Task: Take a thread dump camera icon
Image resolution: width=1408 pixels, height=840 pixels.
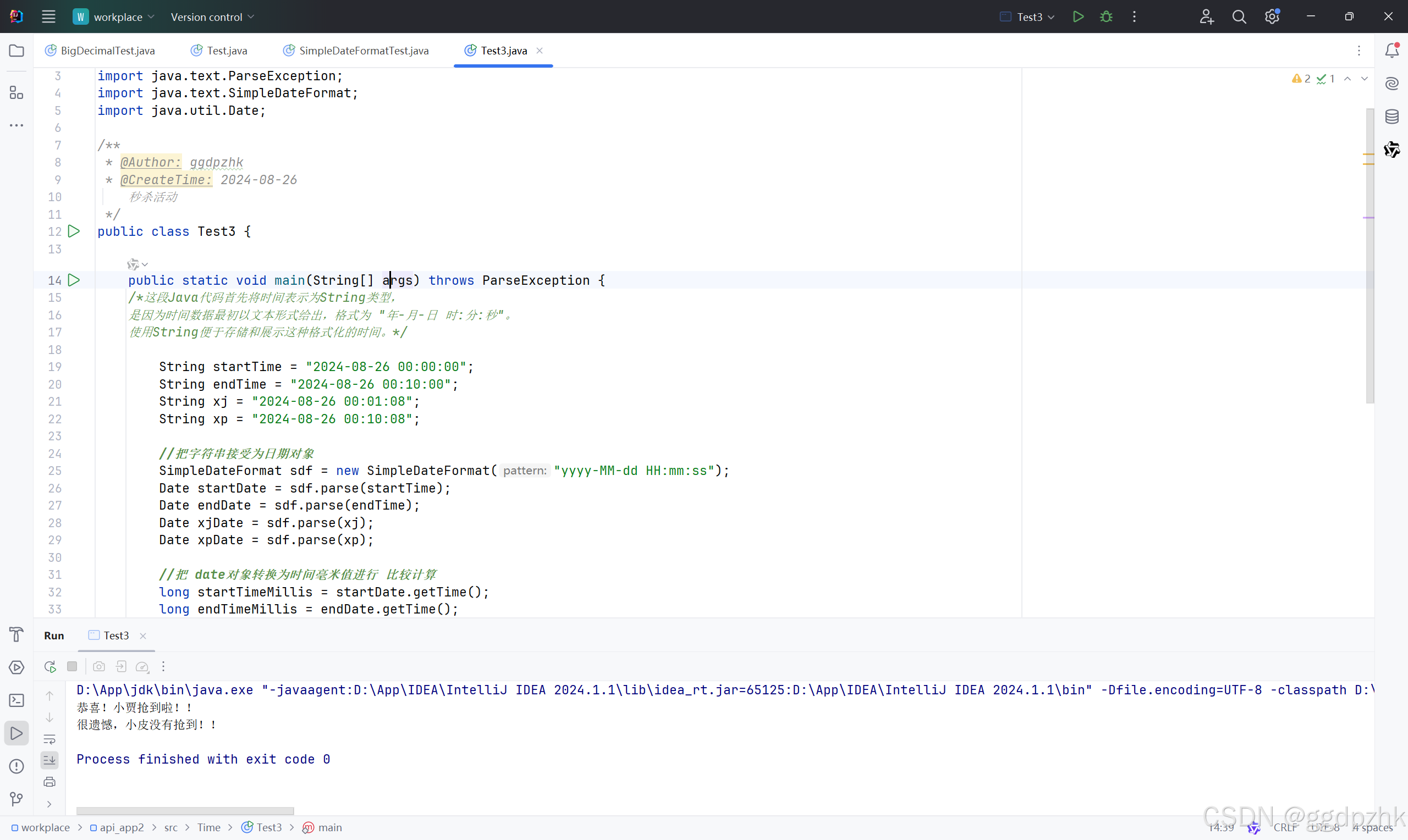Action: click(99, 666)
